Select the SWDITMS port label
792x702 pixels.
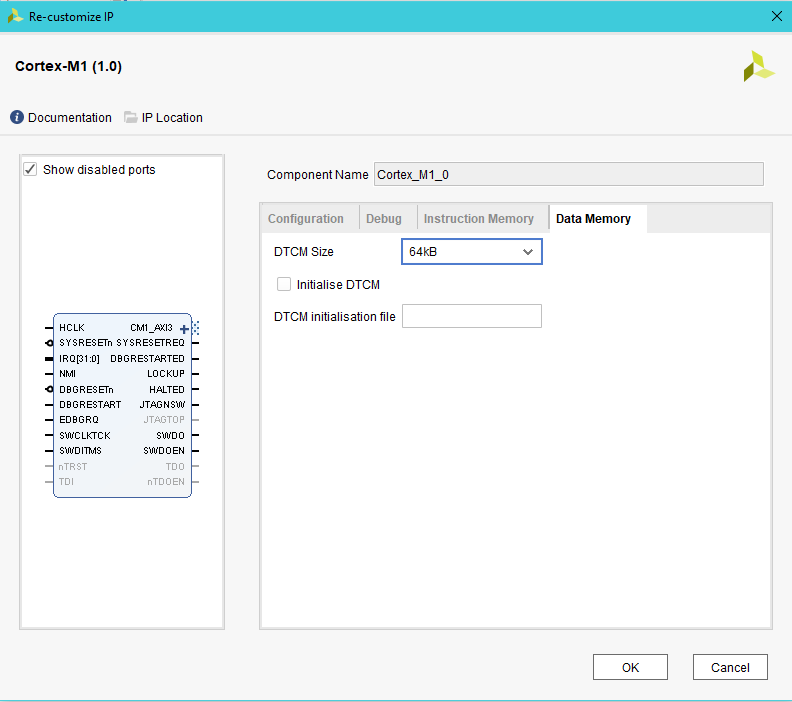[80, 450]
